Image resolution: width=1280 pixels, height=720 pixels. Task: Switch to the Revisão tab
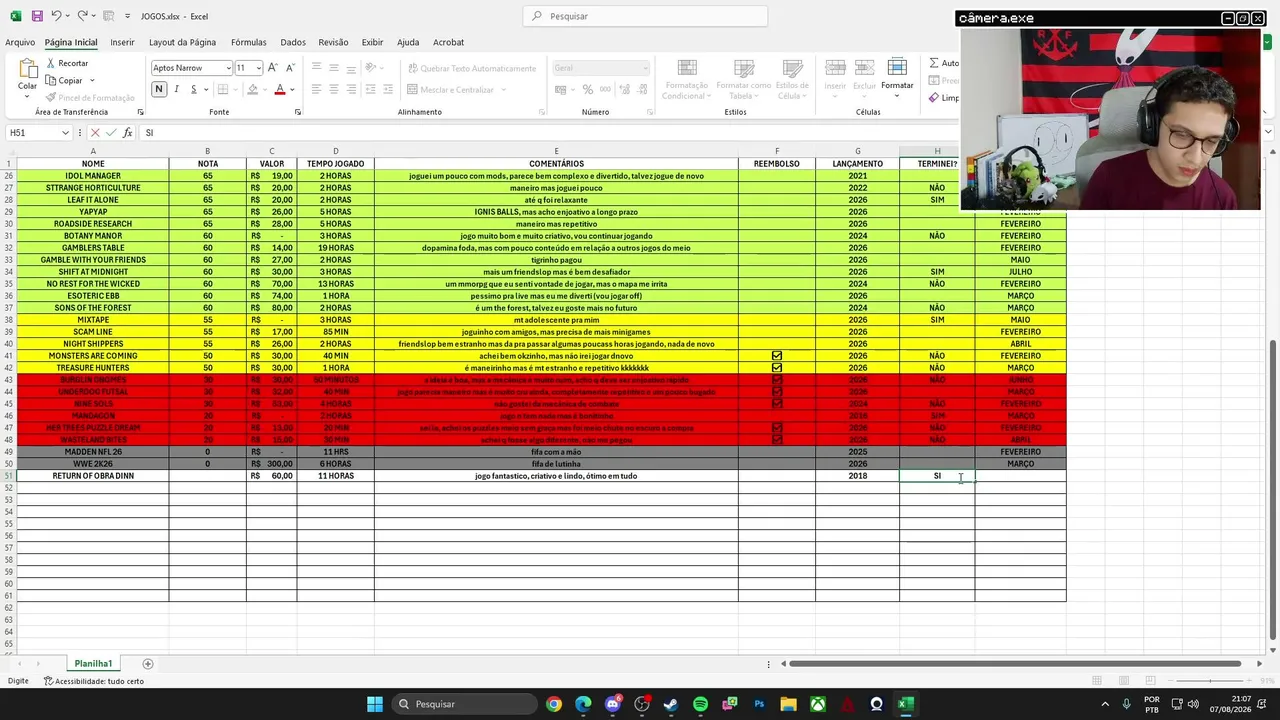tap(333, 42)
